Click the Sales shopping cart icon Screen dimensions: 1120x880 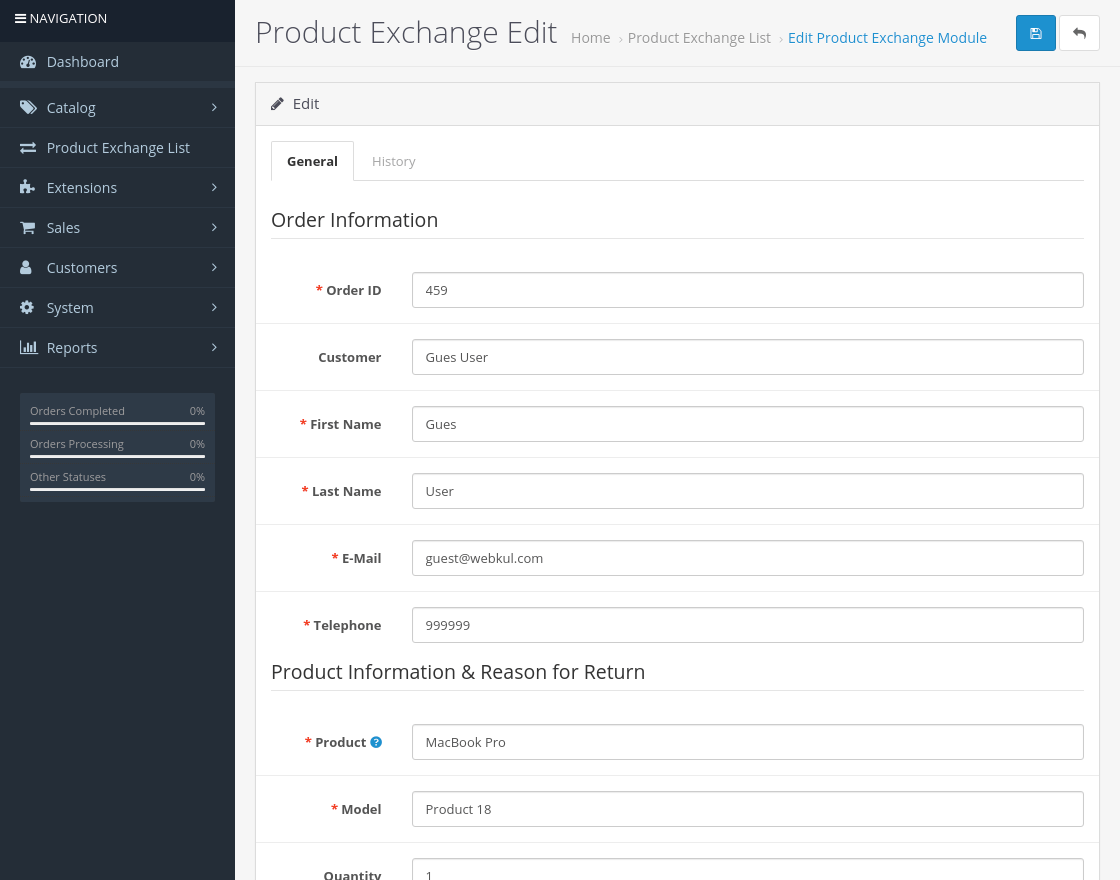[27, 227]
